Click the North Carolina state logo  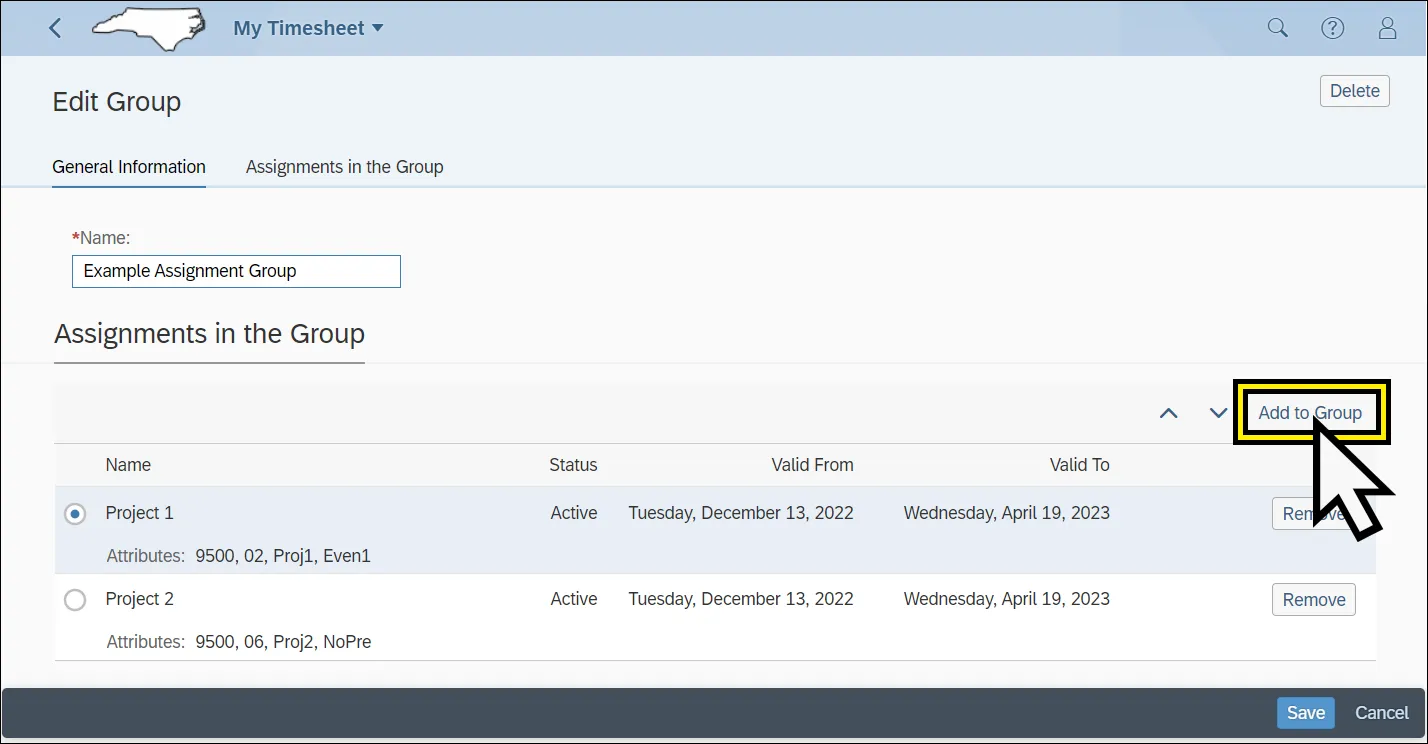(x=148, y=28)
